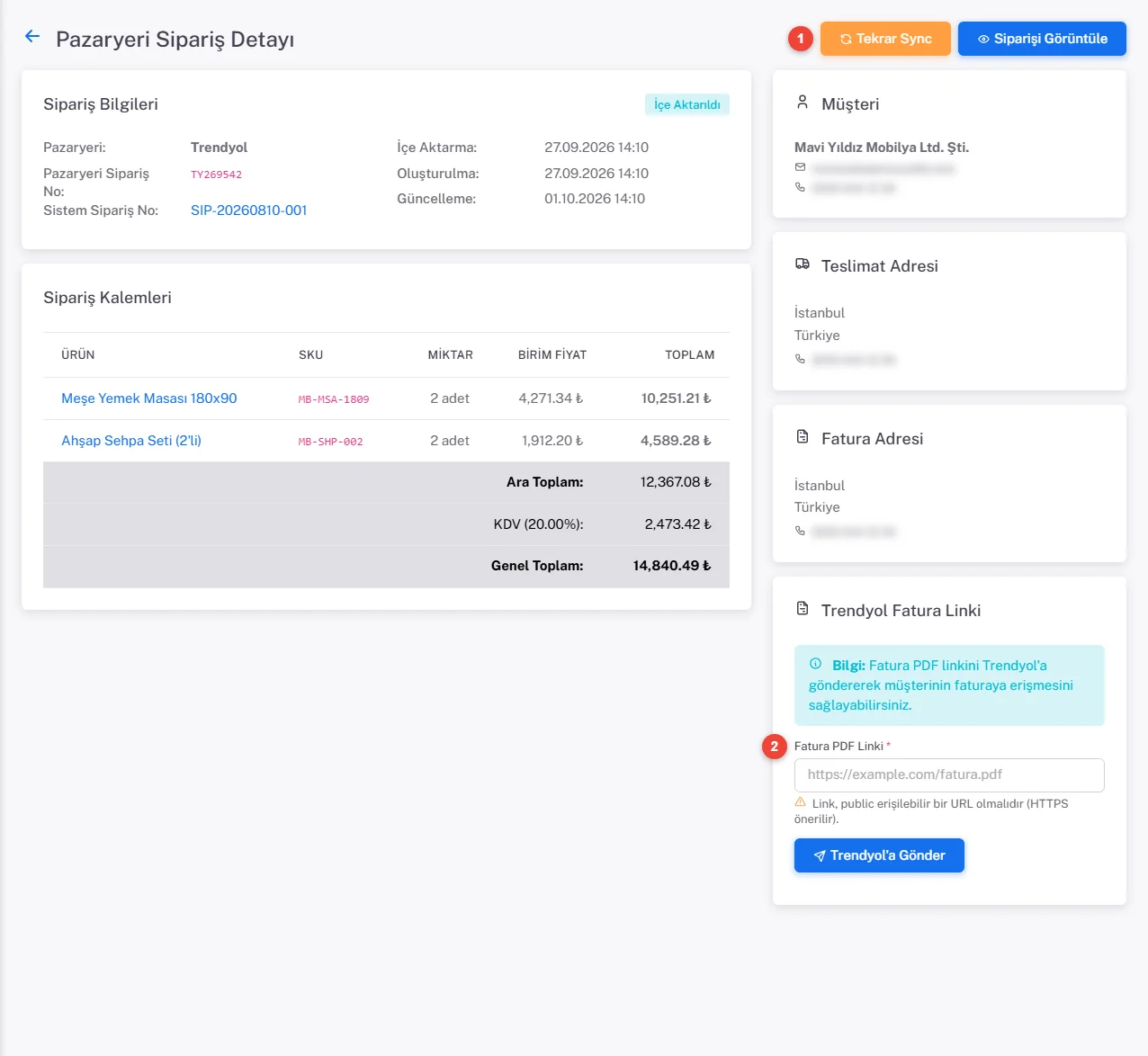Click the customer phone icon in Müşteri card
Screen dimensions: 1148x1056
pos(800,187)
